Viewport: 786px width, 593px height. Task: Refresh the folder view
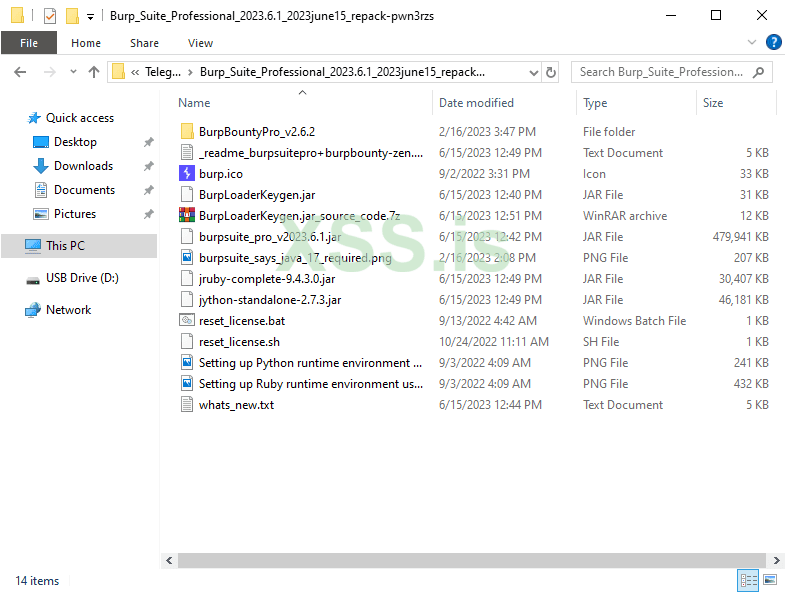coord(550,72)
